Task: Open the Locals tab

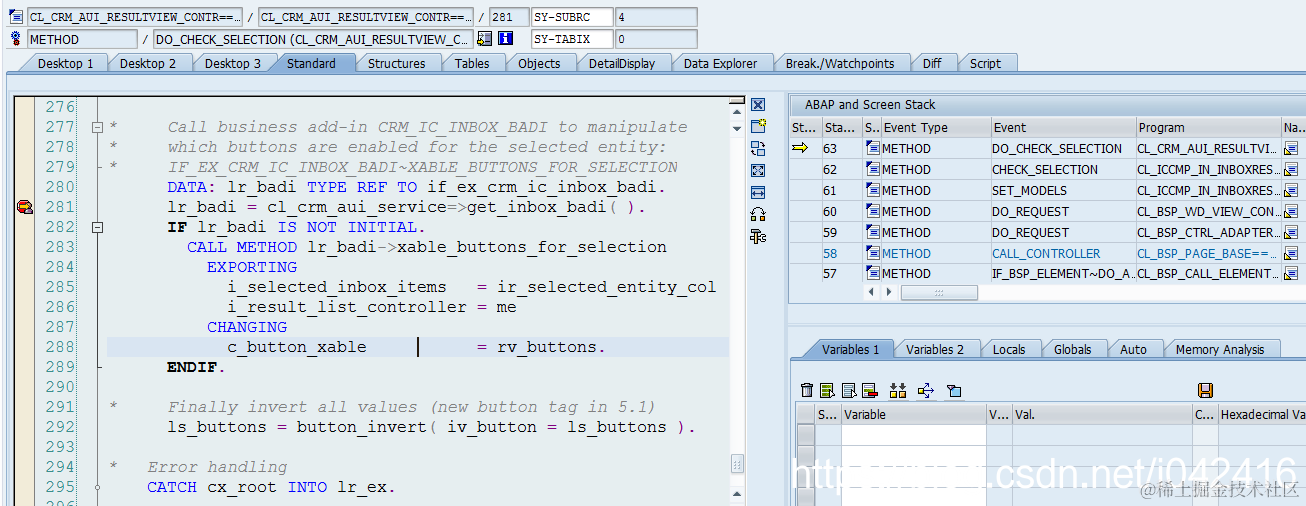Action: [x=1008, y=349]
